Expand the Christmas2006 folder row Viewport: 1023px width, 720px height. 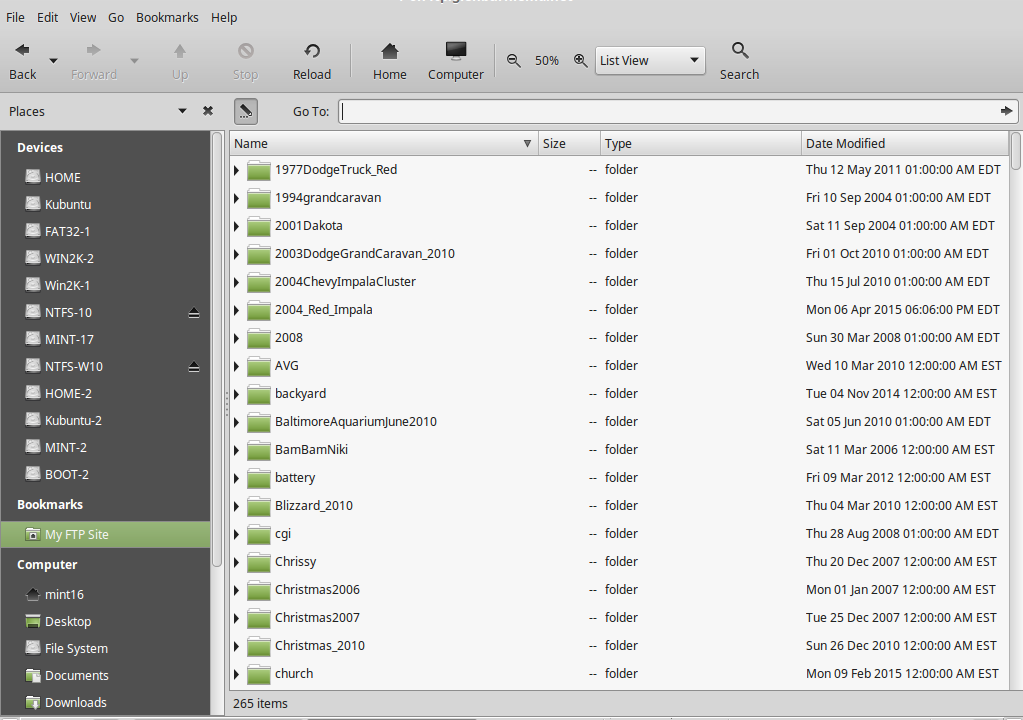coord(237,590)
